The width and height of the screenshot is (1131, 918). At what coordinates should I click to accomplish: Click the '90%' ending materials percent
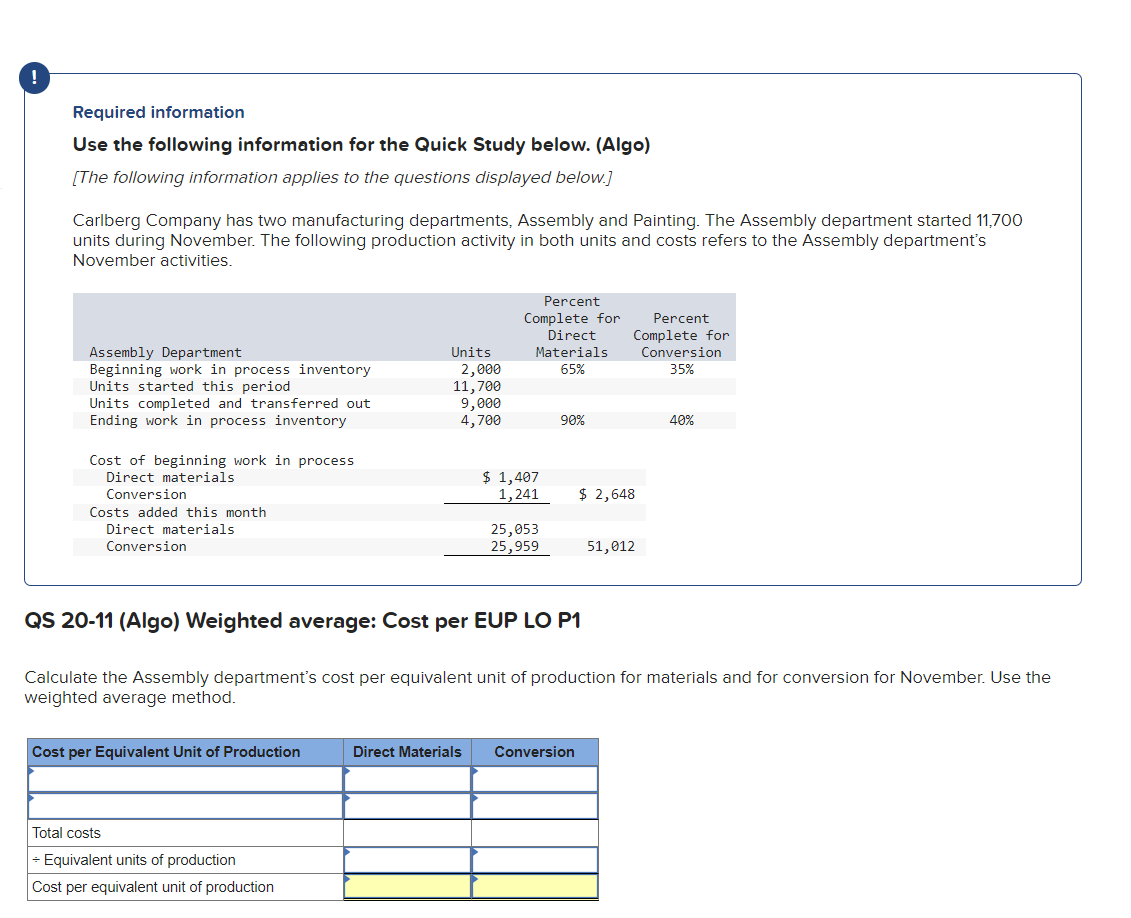pos(573,420)
